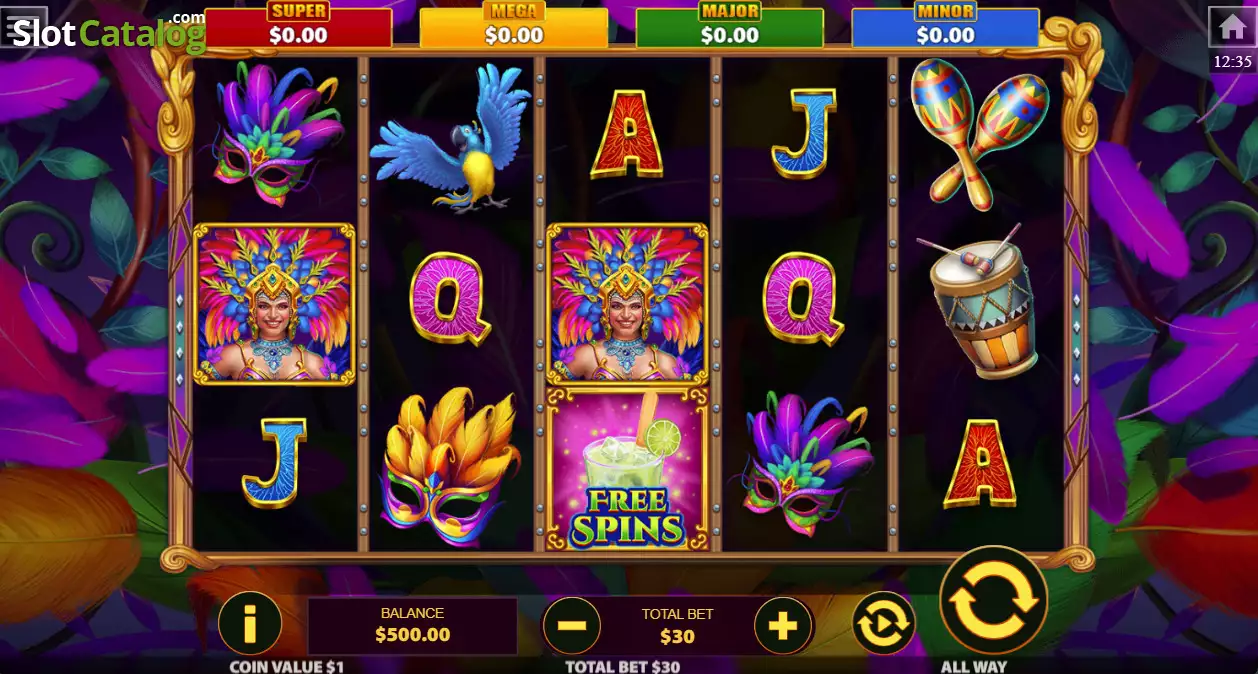Screen dimensions: 1258x674
Task: Open the MEGA jackpot panel
Action: [x=514, y=26]
